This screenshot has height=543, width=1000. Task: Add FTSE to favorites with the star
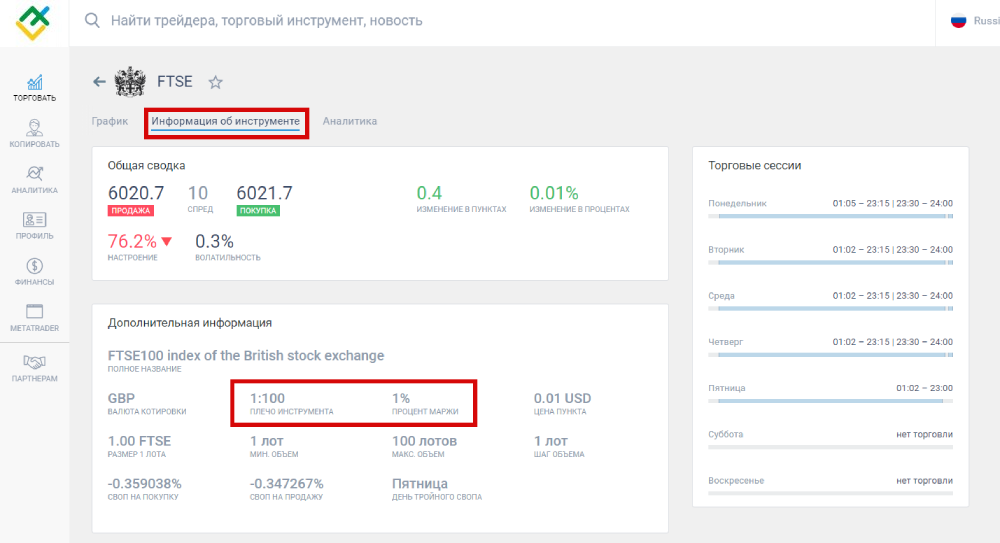216,82
